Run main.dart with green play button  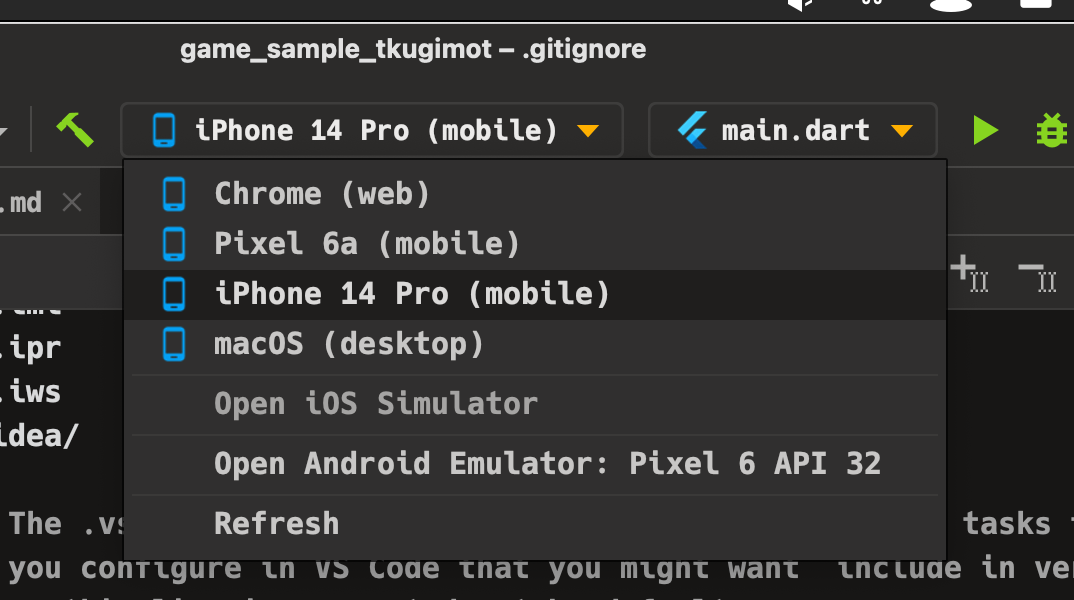click(985, 130)
